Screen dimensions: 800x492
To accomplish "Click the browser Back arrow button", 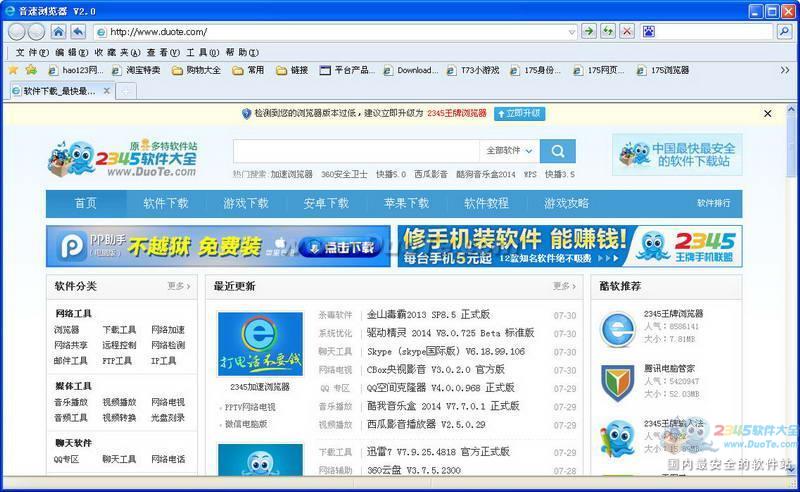I will pos(17,31).
